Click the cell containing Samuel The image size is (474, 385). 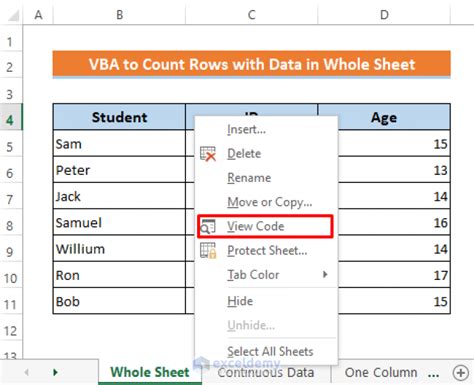119,222
